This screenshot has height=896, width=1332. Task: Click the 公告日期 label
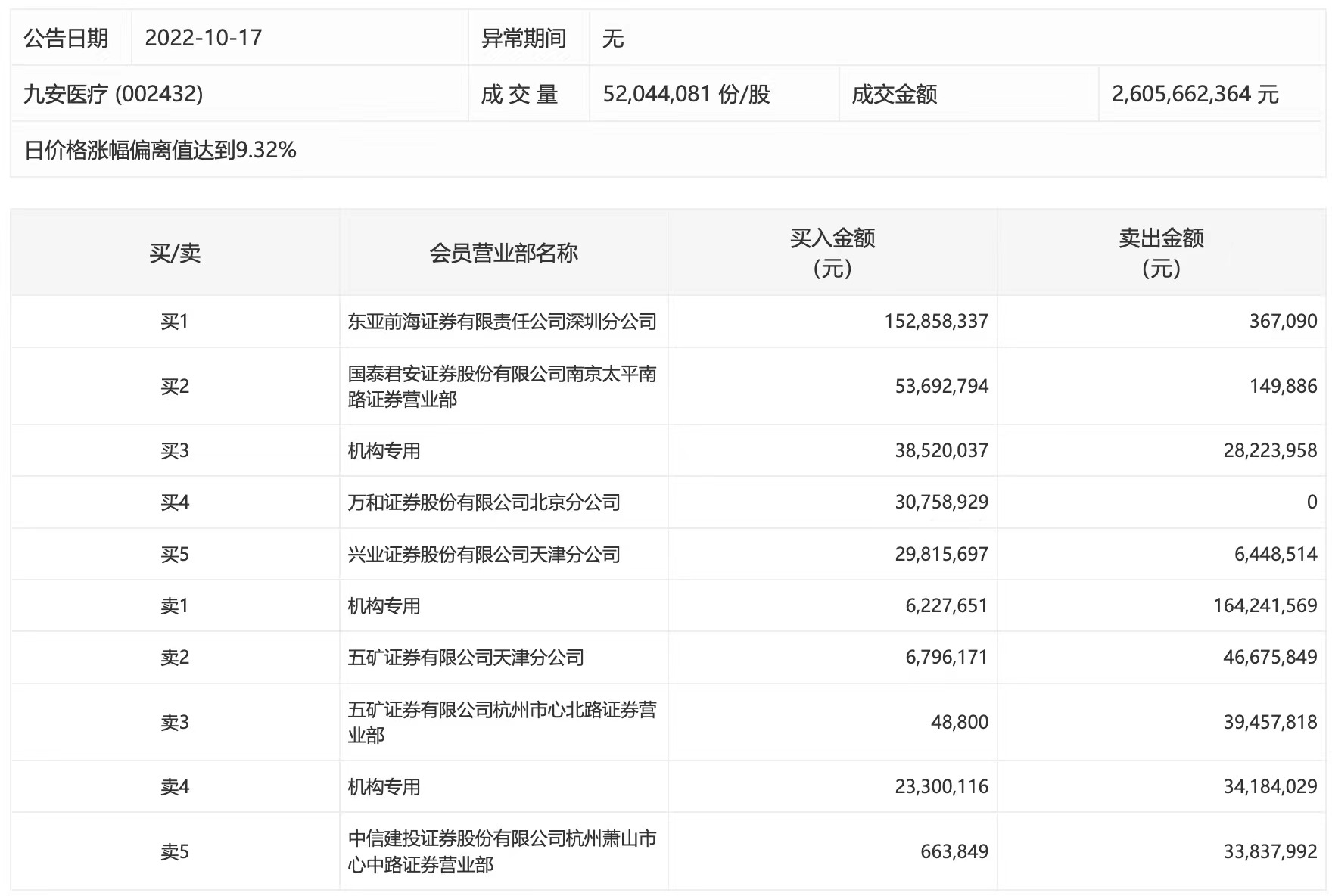click(66, 38)
